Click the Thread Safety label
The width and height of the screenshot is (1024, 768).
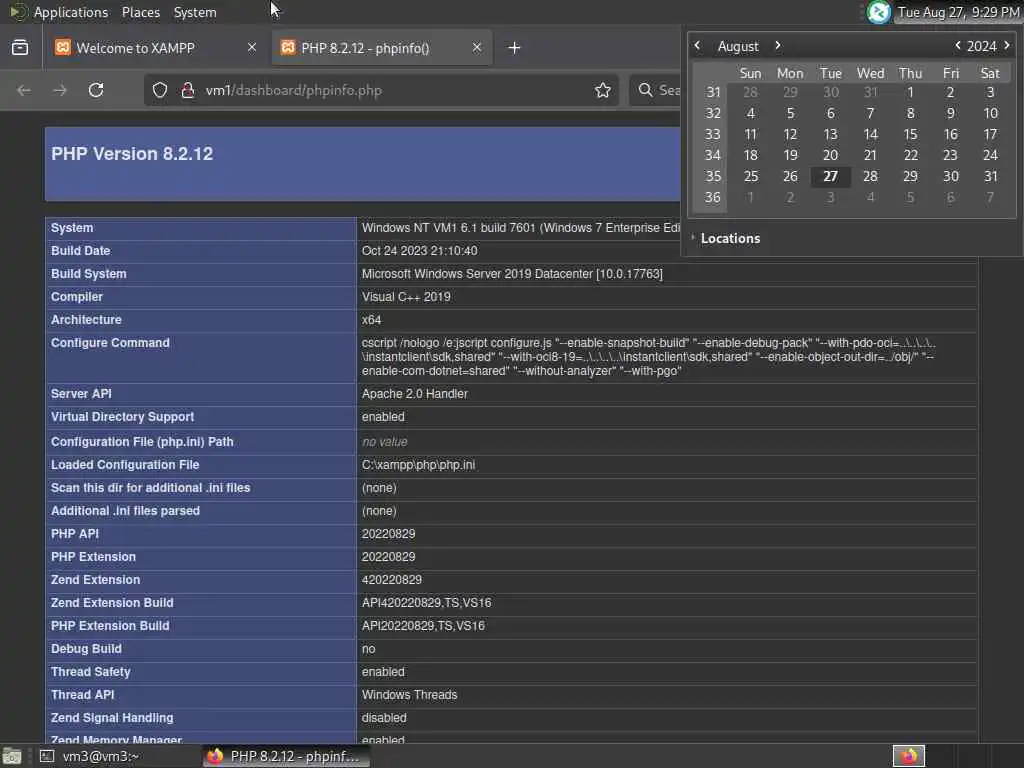(x=91, y=672)
